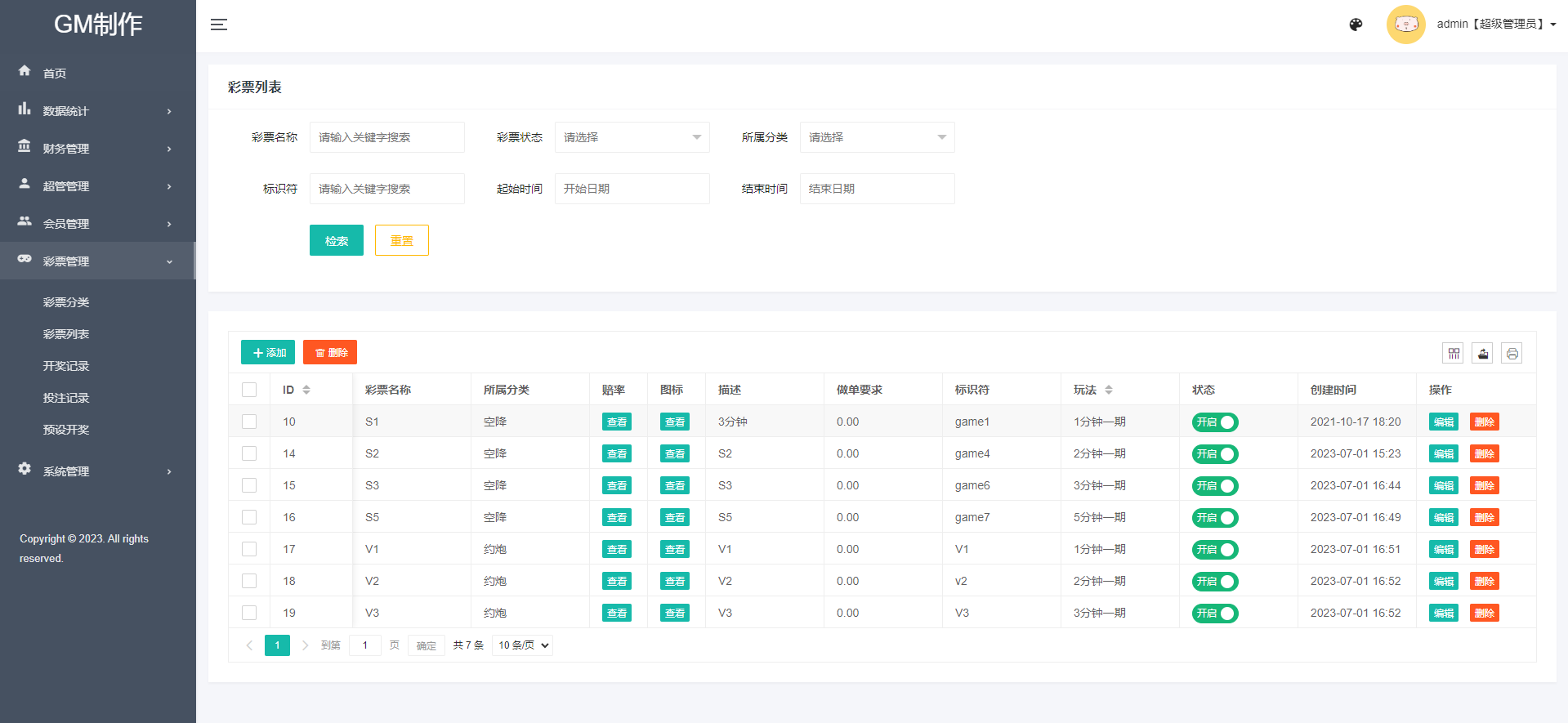The height and width of the screenshot is (723, 1568).
Task: Sort table by ID column arrows
Action: [x=306, y=390]
